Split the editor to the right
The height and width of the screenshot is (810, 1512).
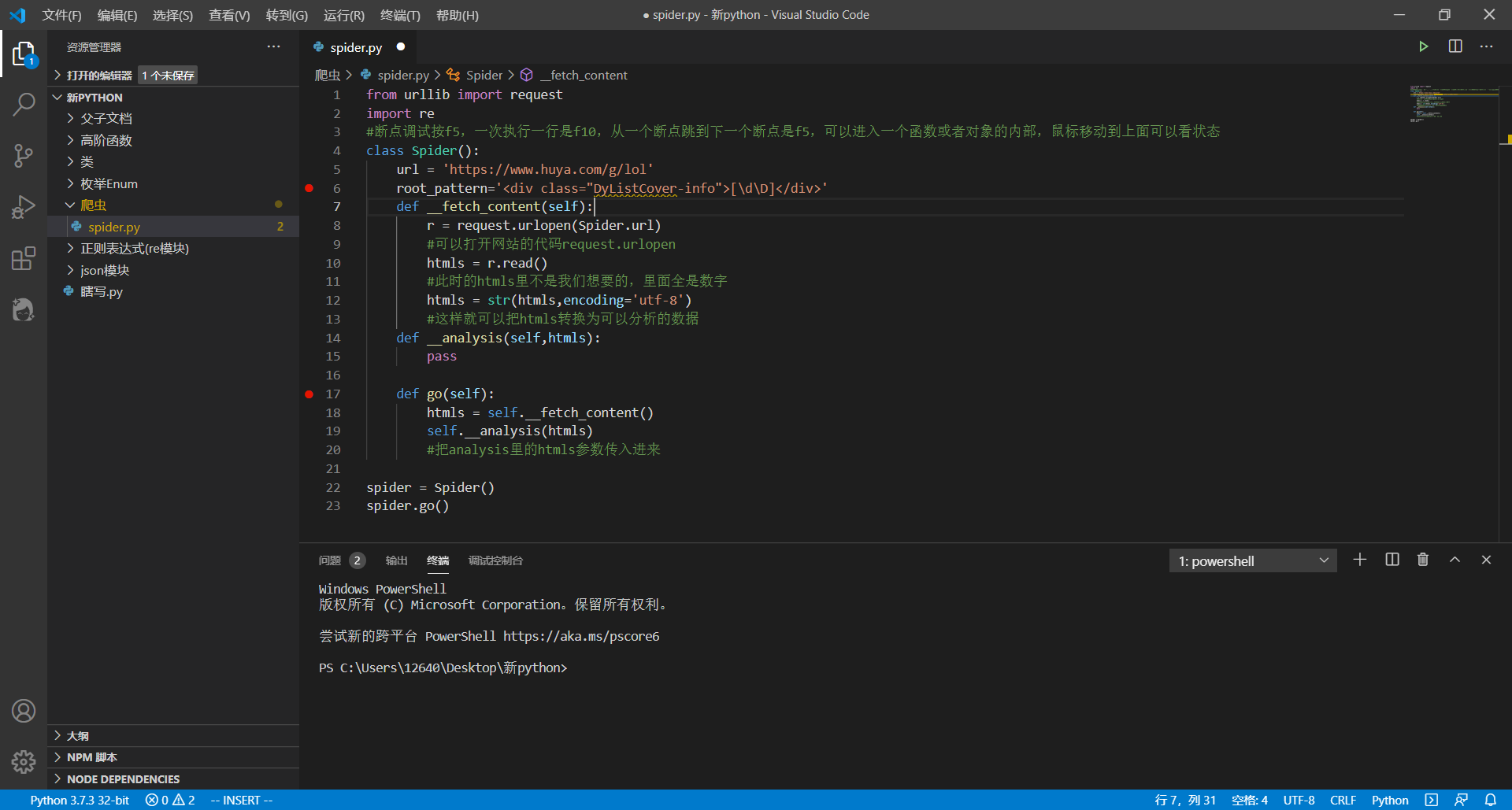coord(1455,46)
